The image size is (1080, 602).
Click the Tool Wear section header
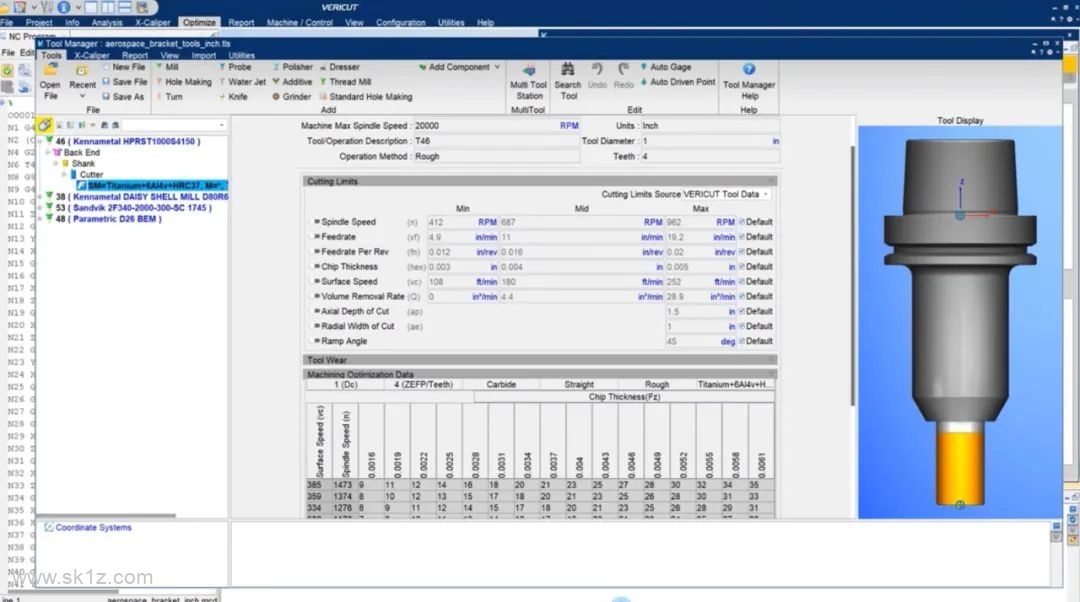pos(539,360)
